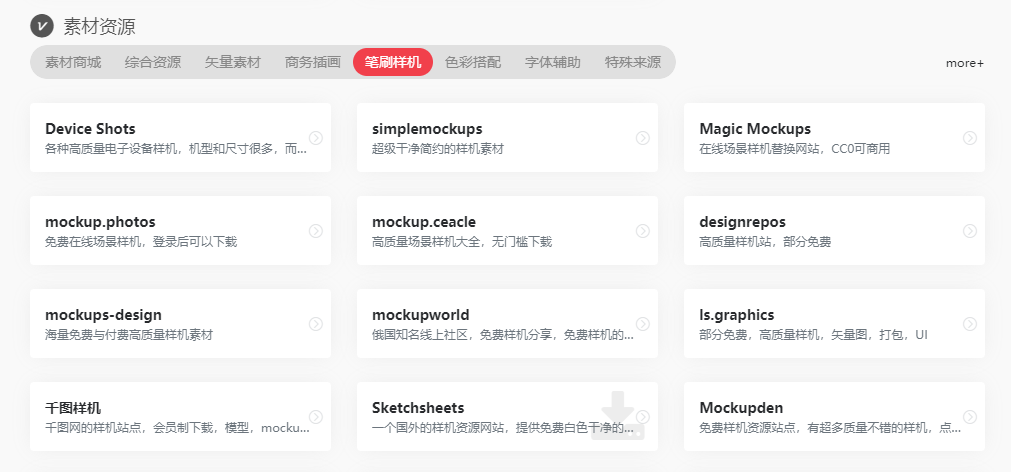The image size is (1011, 472).
Task: Go to the 色彩搭配 tab
Action: 473,62
